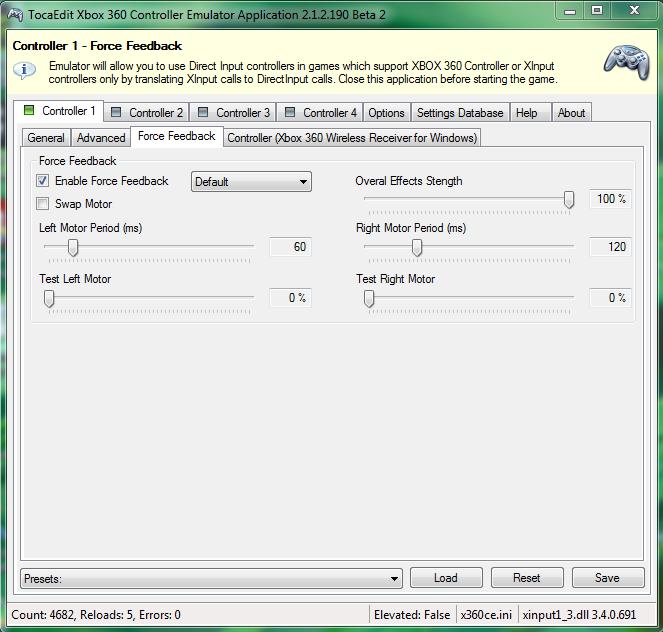
Task: Switch to Controller 2 tab
Action: (147, 112)
